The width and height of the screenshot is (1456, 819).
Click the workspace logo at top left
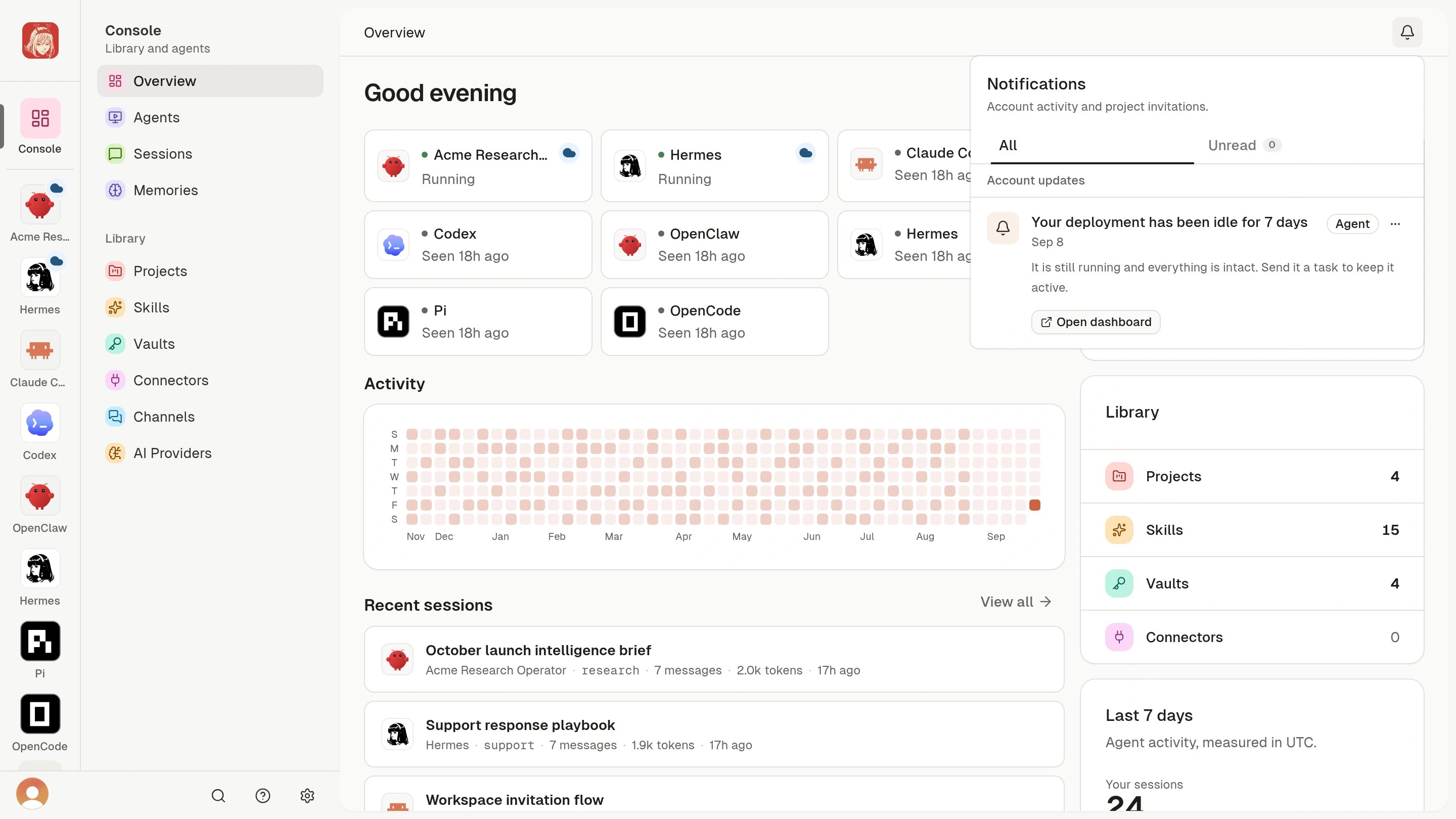(x=40, y=40)
